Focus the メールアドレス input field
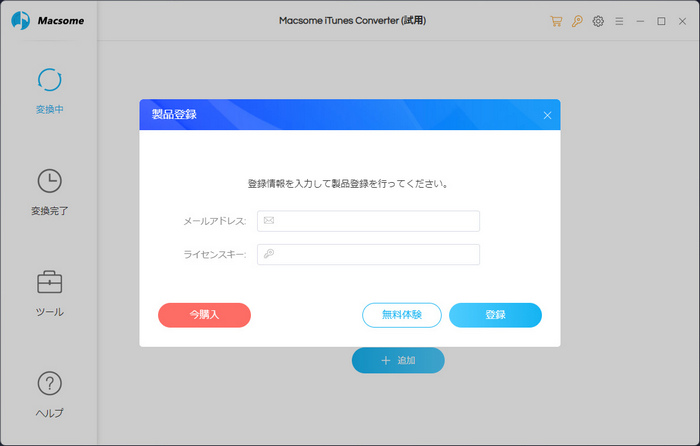Screen dimensions: 700x446 pos(368,221)
